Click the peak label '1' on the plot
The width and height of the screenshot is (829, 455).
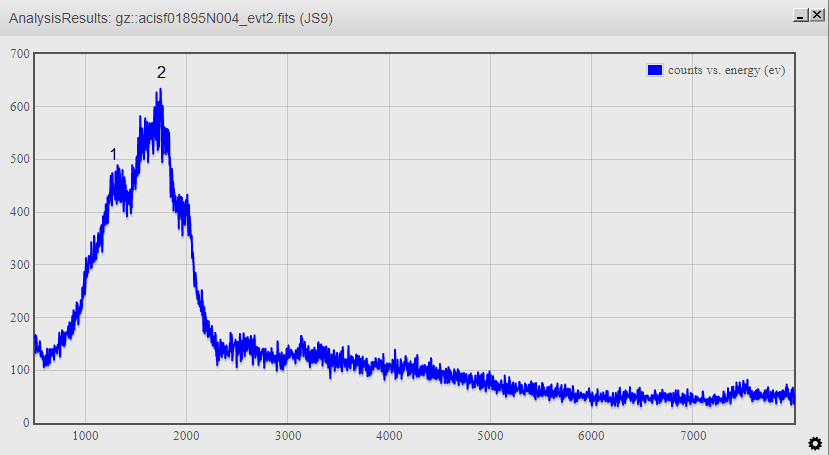tap(114, 154)
